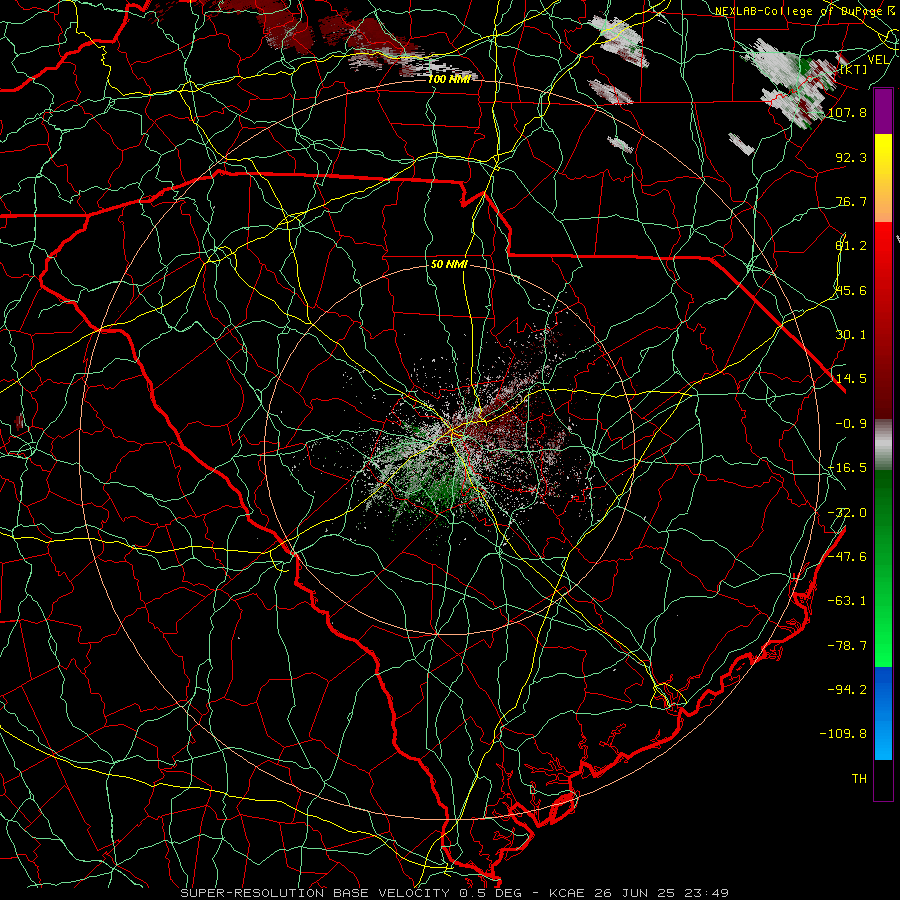Viewport: 900px width, 900px height.
Task: Click the 100 NMI range ring label
Action: pos(449,79)
